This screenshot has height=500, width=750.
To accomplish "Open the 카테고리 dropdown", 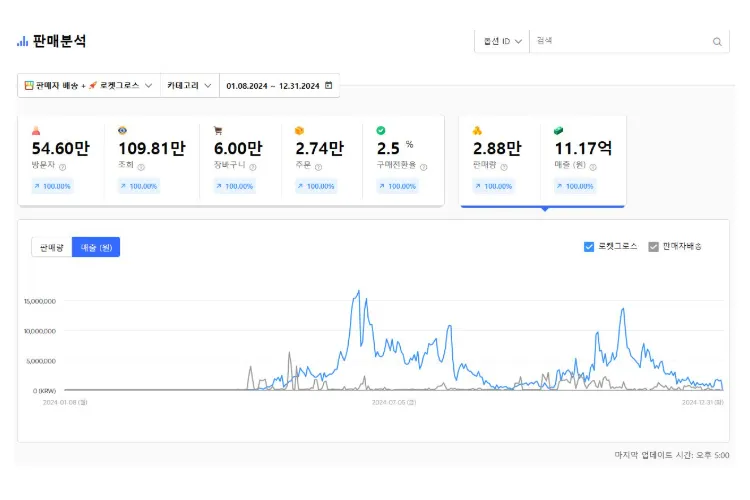I will 189,86.
